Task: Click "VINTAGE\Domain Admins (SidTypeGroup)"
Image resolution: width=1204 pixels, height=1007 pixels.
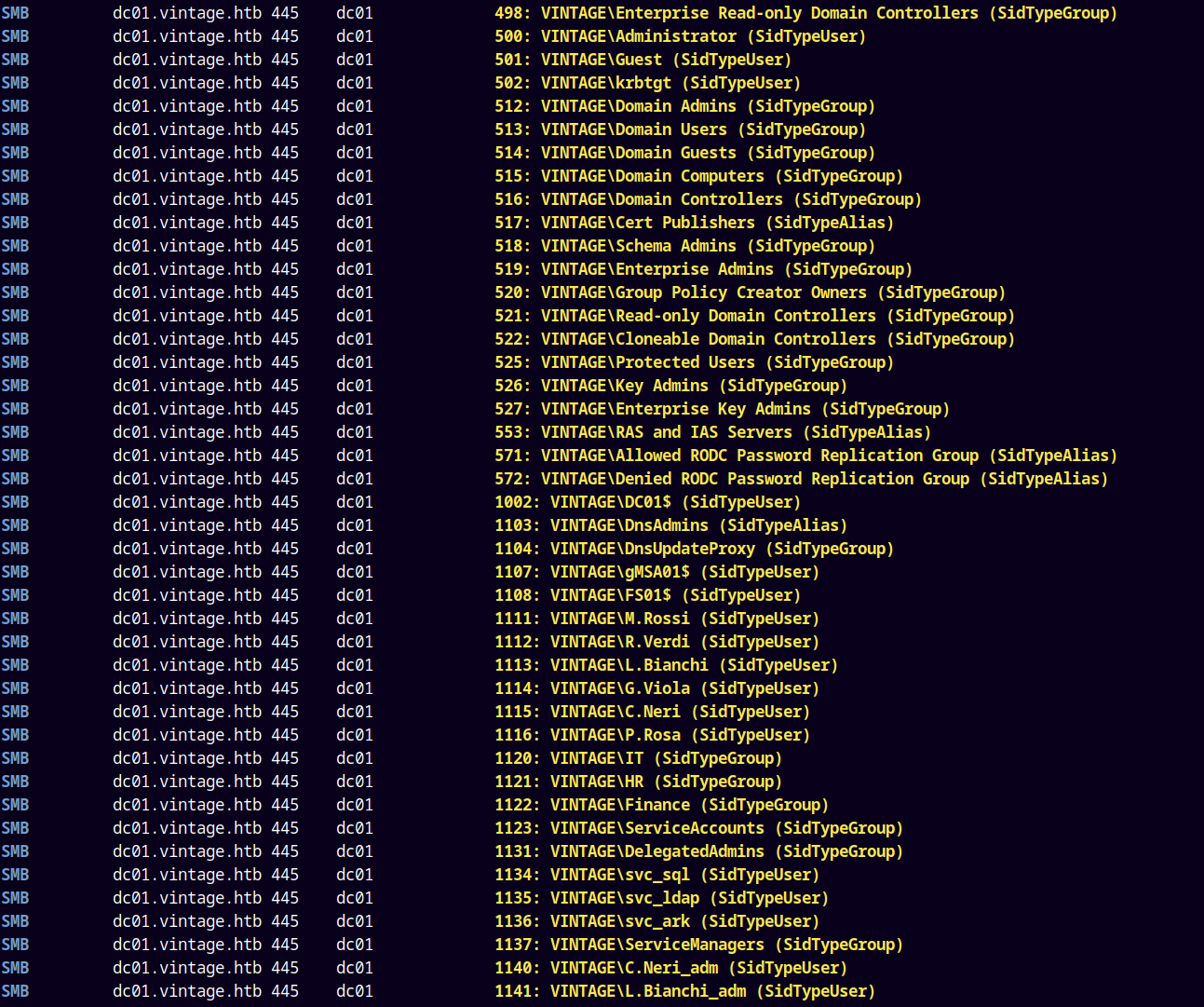Action: click(x=709, y=106)
